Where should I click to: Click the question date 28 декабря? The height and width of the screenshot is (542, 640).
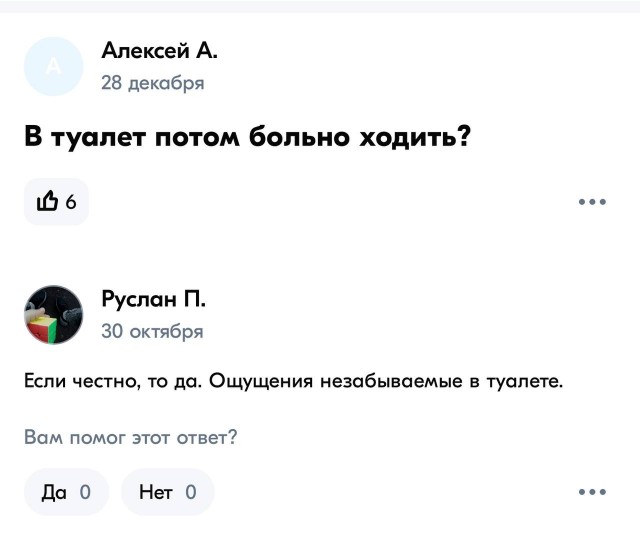point(152,83)
